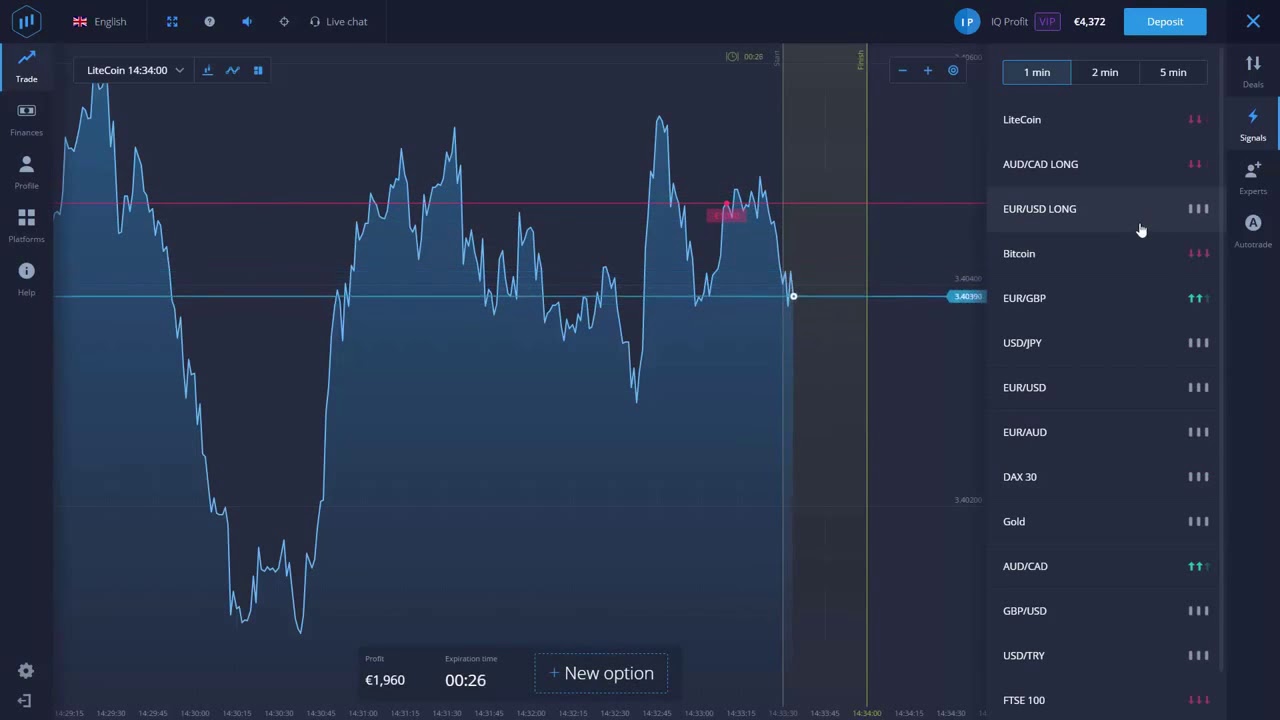
Task: Click the signals panel scrollbar
Action: tap(1222, 360)
